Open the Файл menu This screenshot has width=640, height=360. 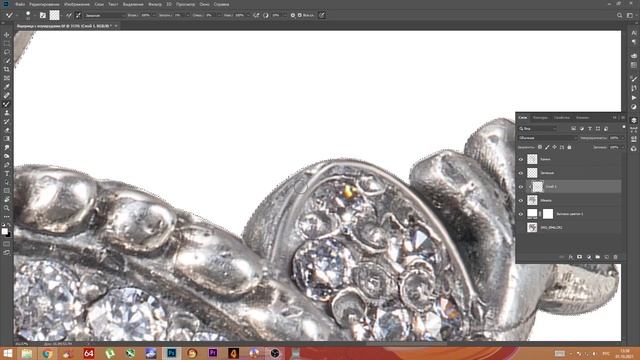click(x=20, y=4)
